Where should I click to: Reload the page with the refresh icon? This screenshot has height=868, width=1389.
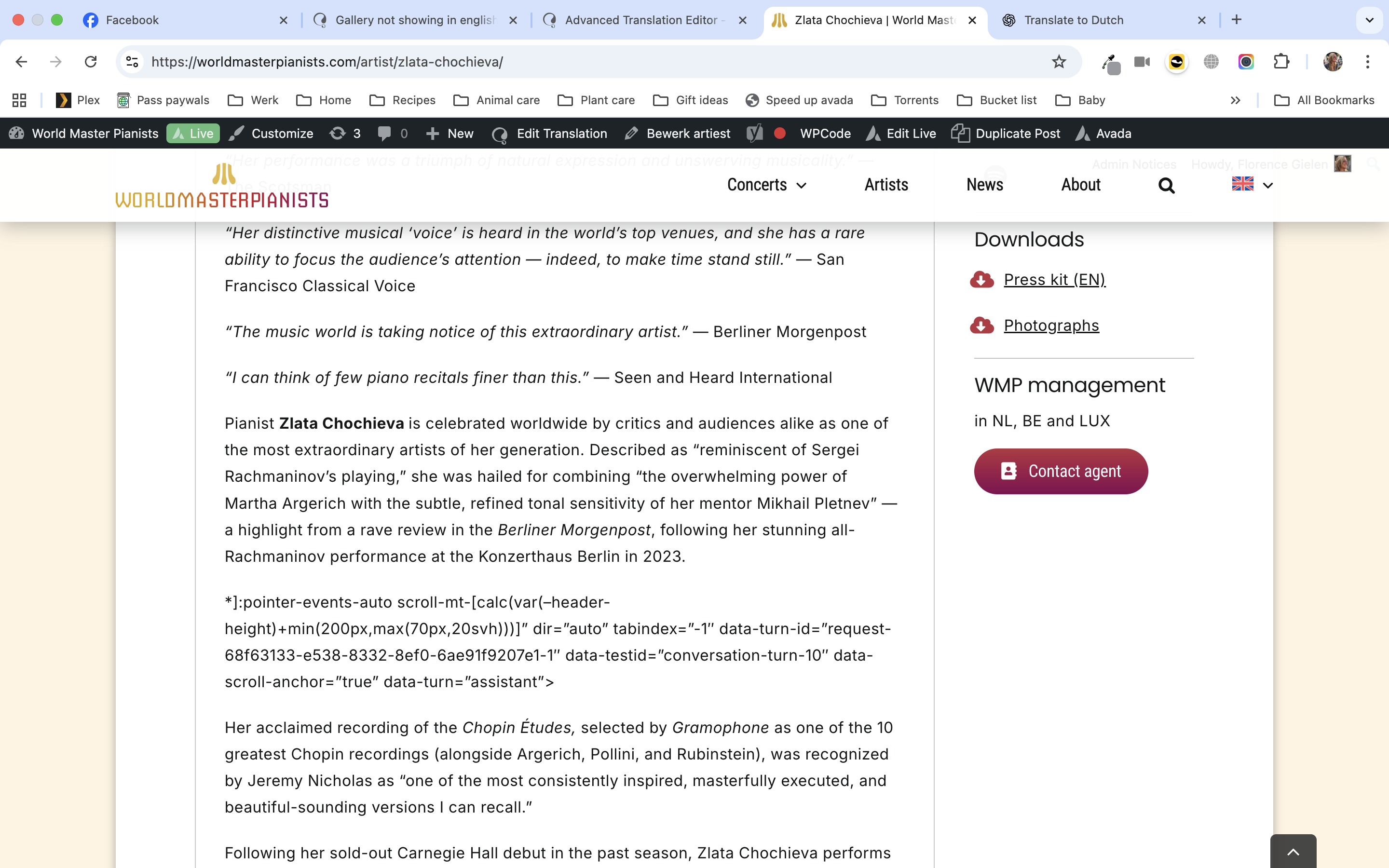(91, 62)
